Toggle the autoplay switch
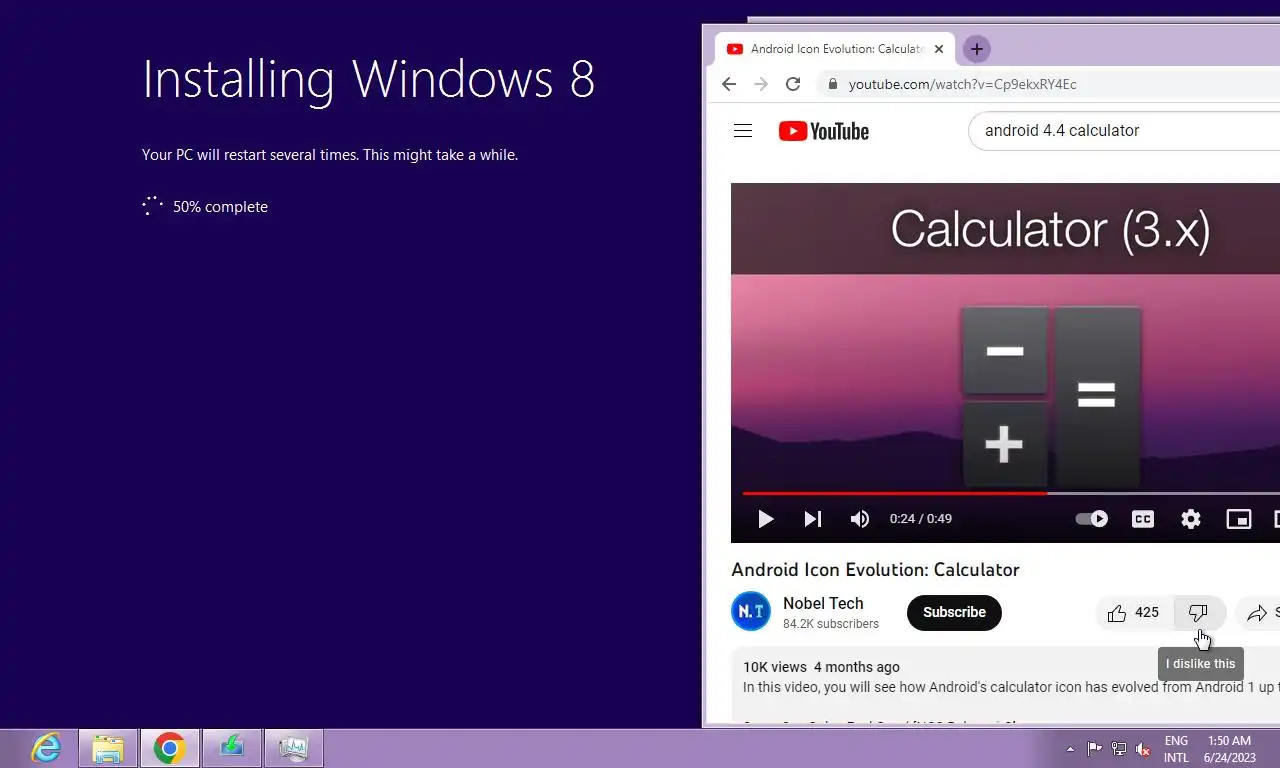The height and width of the screenshot is (768, 1280). (1091, 519)
